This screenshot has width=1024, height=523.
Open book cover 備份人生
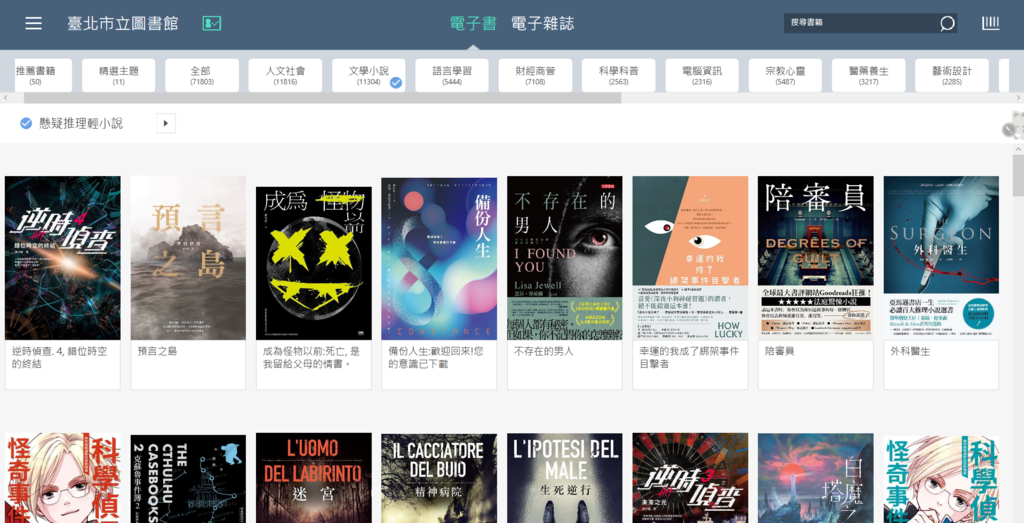click(x=439, y=259)
